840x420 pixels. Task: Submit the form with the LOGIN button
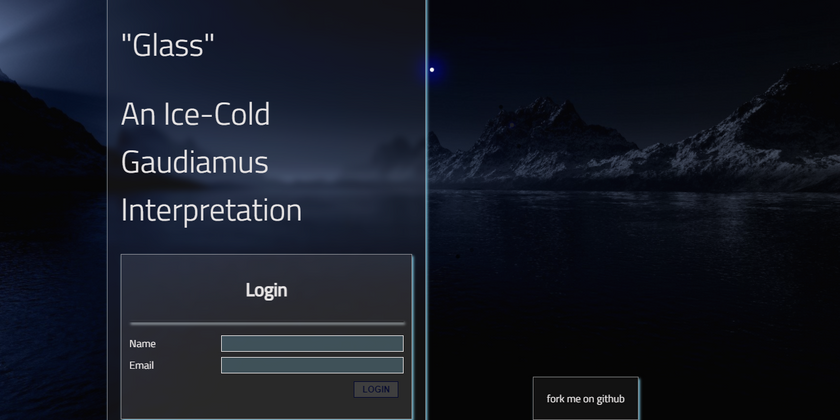click(376, 389)
